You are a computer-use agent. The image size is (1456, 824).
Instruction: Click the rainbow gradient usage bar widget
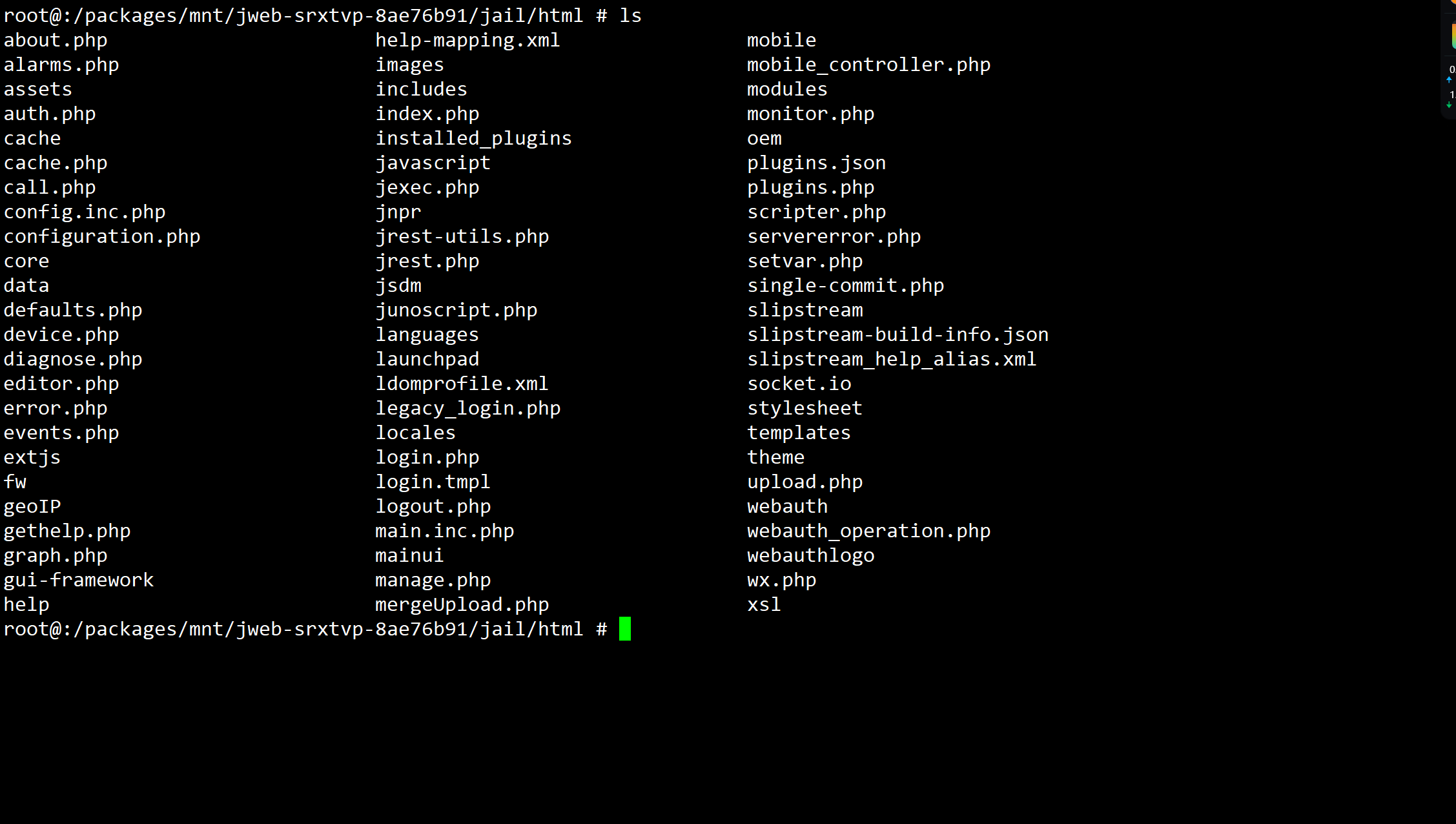pos(1453,36)
